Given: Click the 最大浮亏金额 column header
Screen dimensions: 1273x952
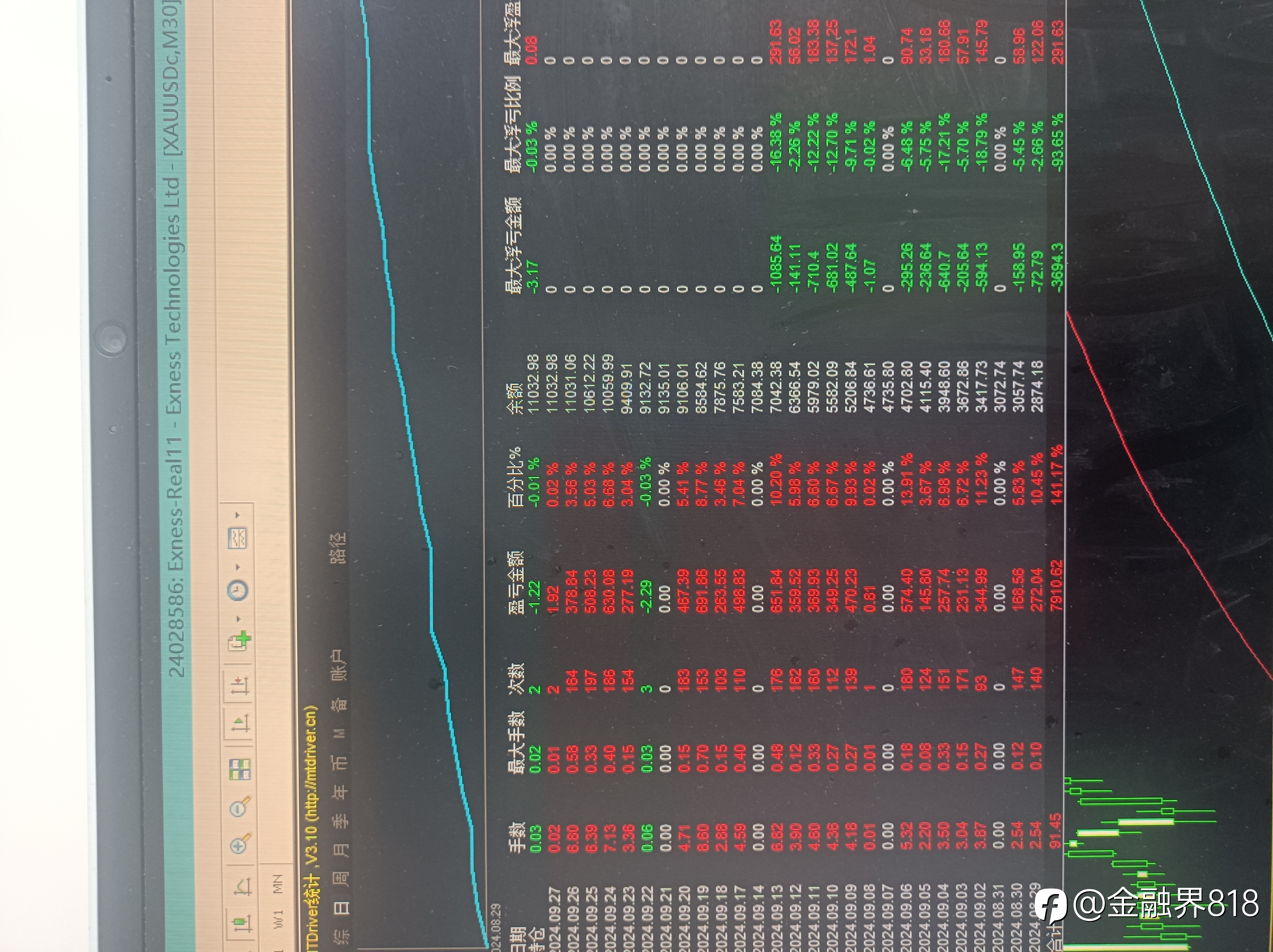Looking at the screenshot, I should pos(513,246).
